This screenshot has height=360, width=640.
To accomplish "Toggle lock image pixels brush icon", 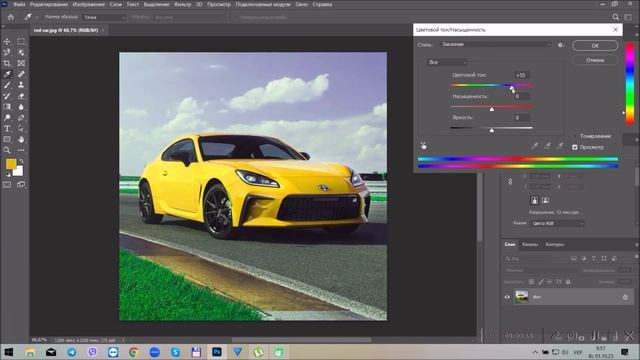I will [541, 282].
